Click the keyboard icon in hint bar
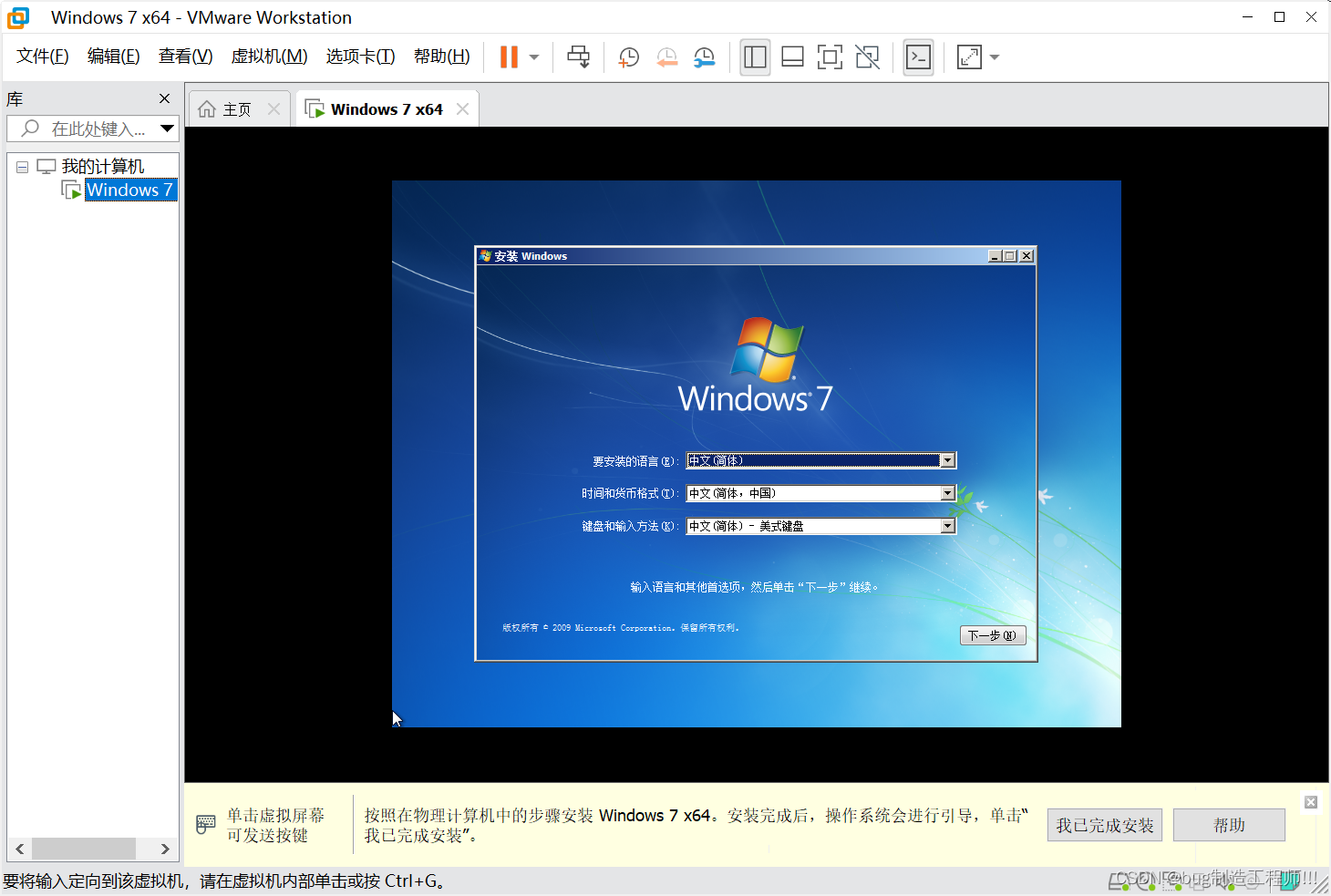 206,825
